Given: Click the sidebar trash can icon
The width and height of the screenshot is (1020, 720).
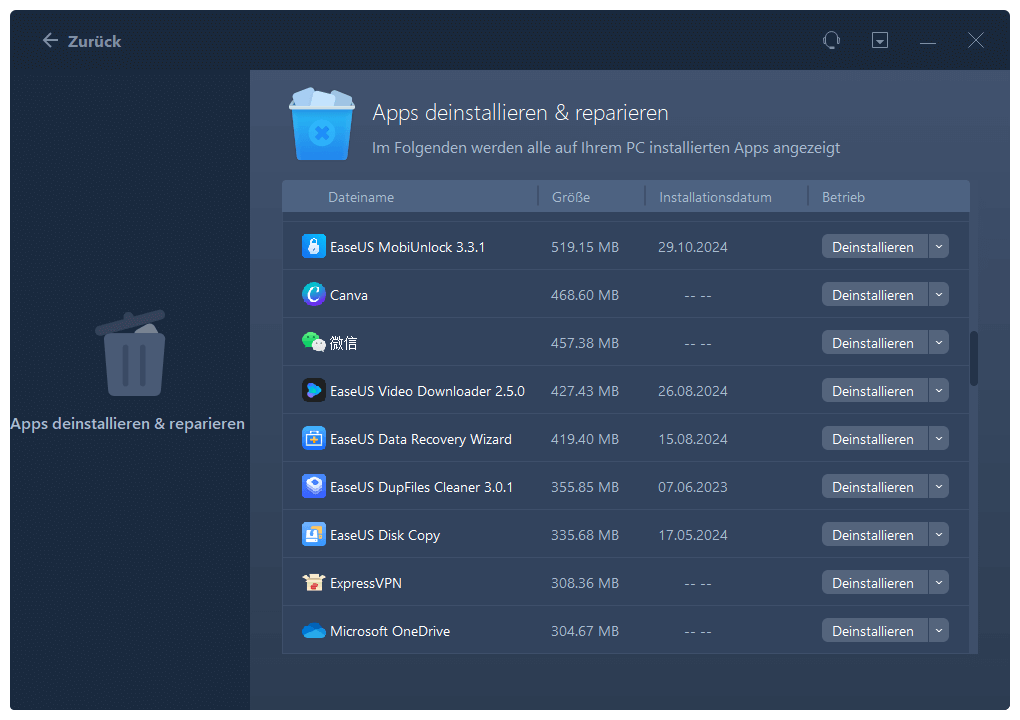Looking at the screenshot, I should point(132,354).
